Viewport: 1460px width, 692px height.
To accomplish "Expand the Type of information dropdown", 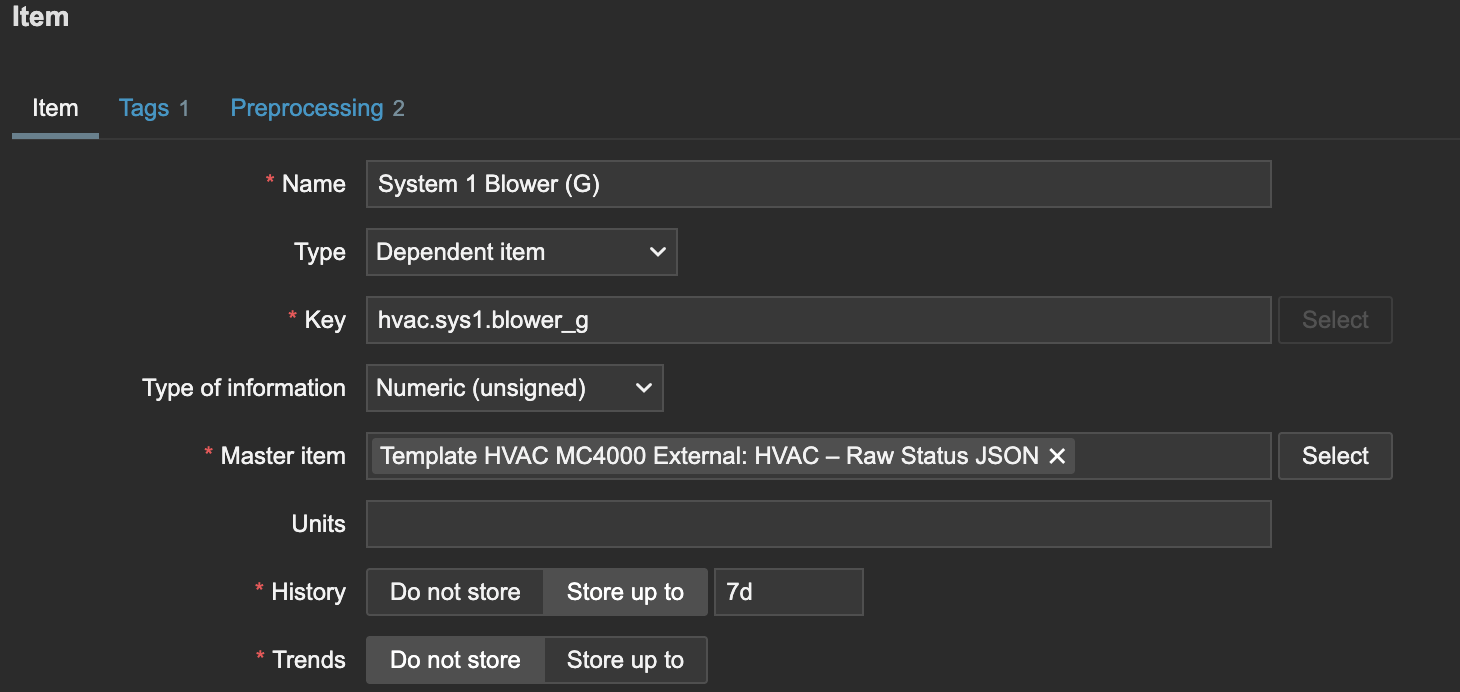I will coord(514,388).
